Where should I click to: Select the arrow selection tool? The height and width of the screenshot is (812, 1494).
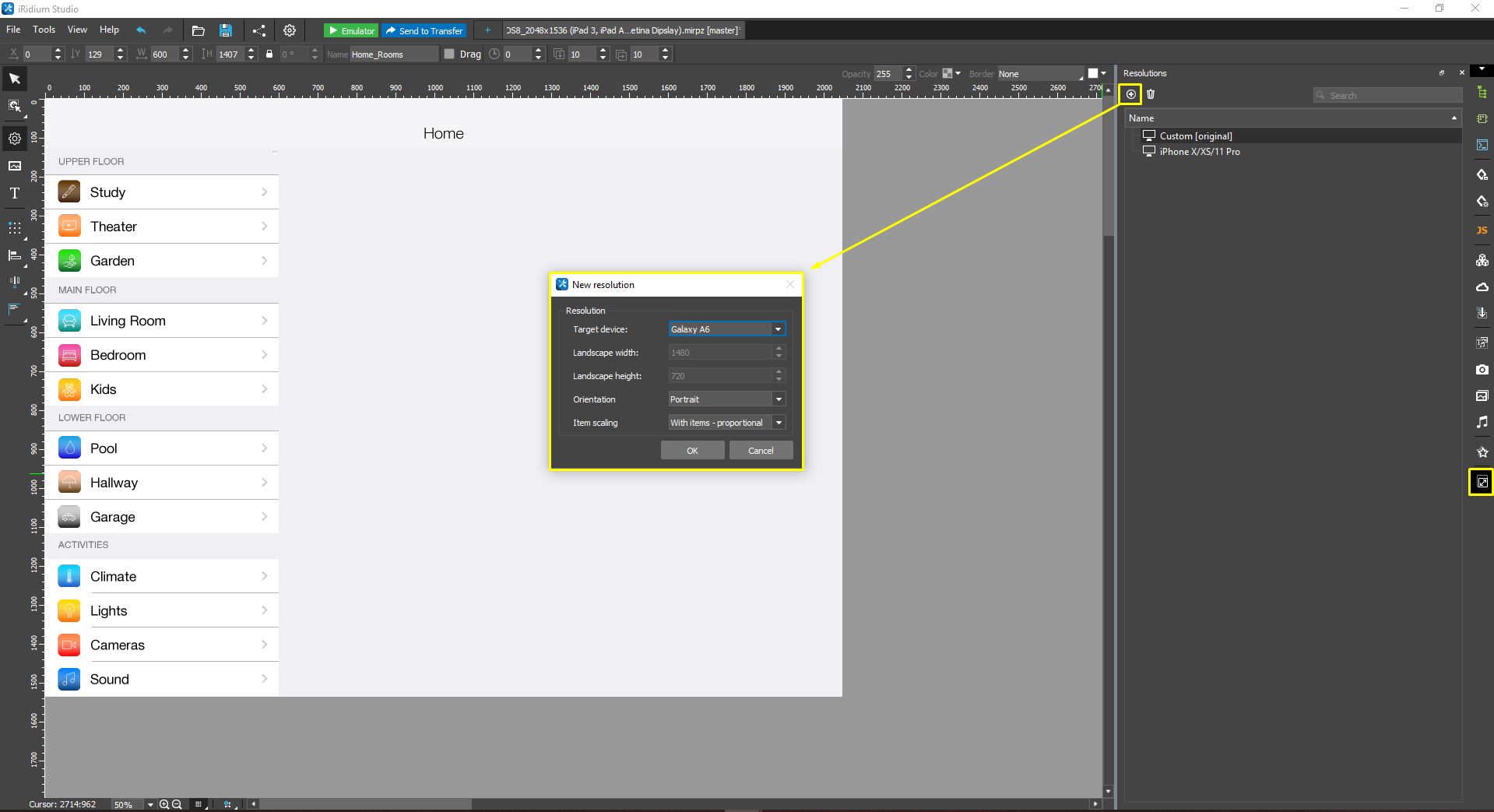(x=14, y=78)
